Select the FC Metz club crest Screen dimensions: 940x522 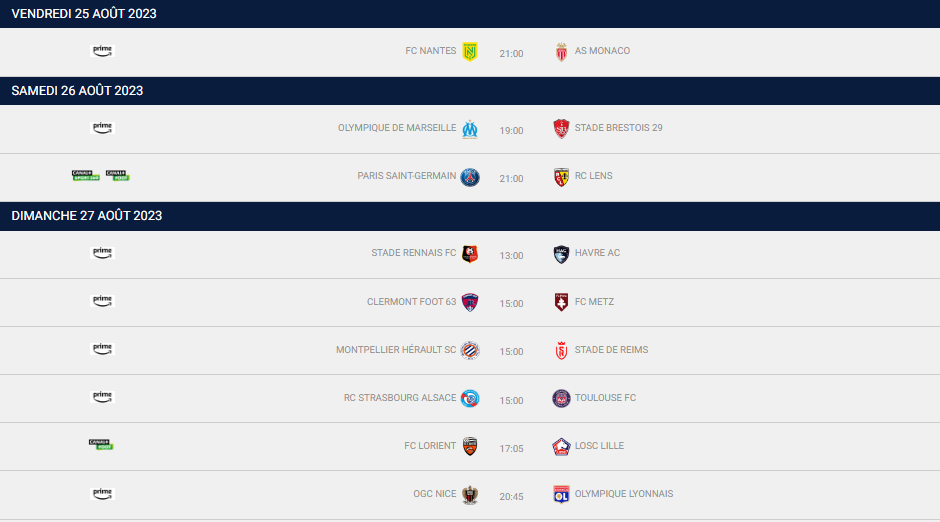pyautogui.click(x=561, y=302)
